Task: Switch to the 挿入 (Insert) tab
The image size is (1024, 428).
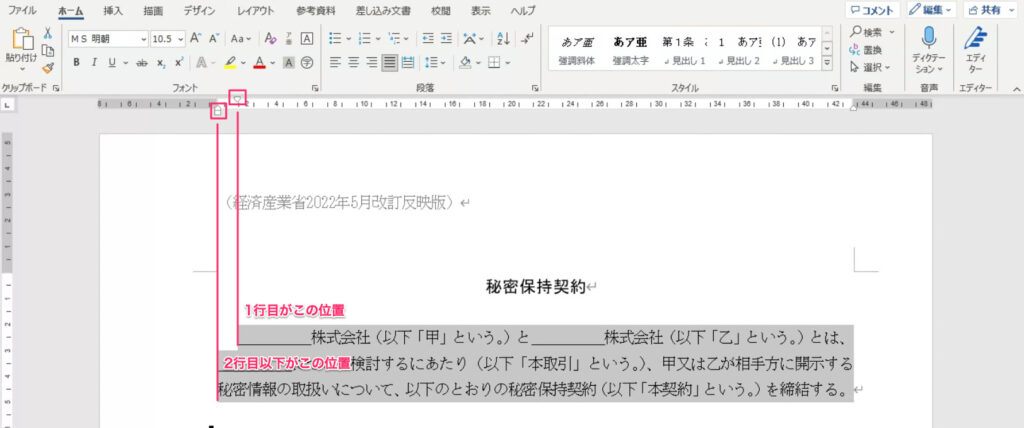Action: pyautogui.click(x=113, y=10)
